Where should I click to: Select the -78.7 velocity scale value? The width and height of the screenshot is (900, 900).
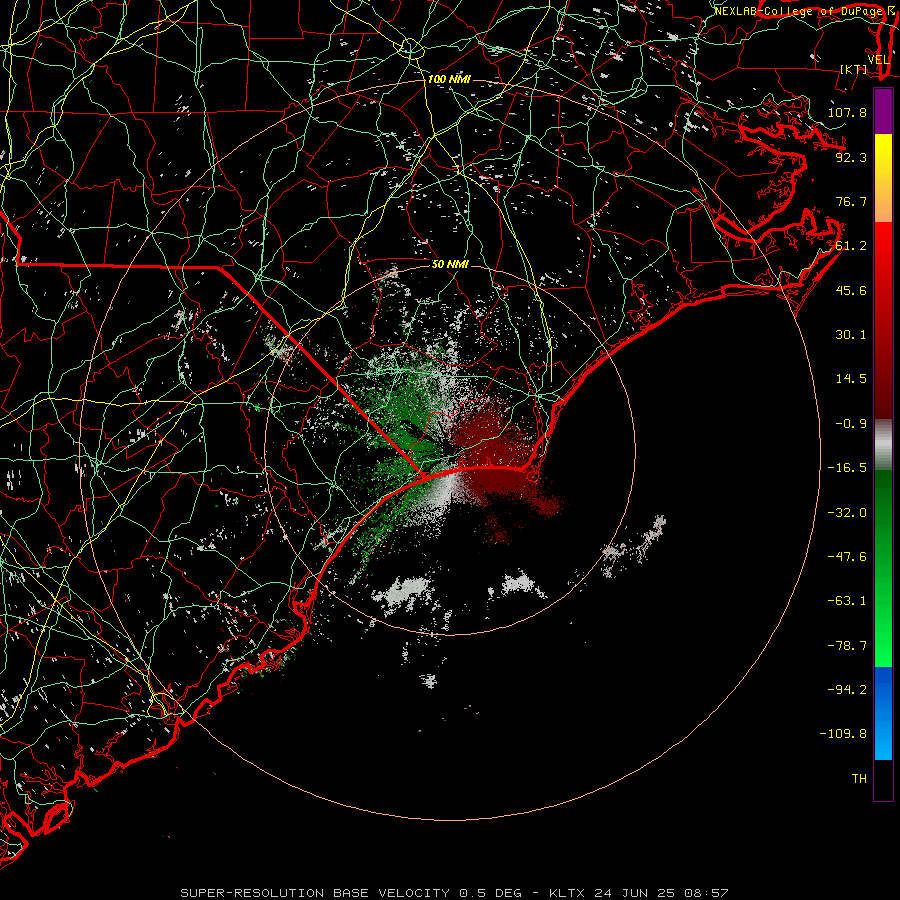pyautogui.click(x=847, y=646)
